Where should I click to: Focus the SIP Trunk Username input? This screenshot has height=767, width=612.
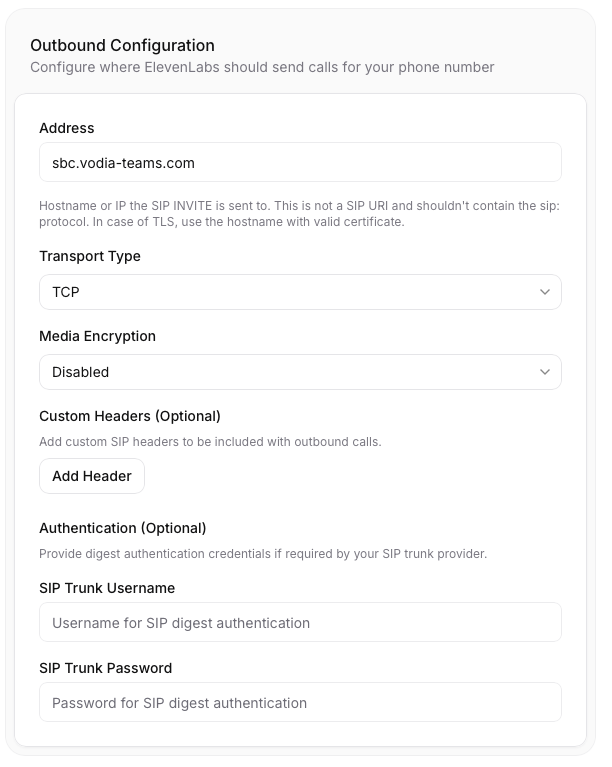point(300,622)
